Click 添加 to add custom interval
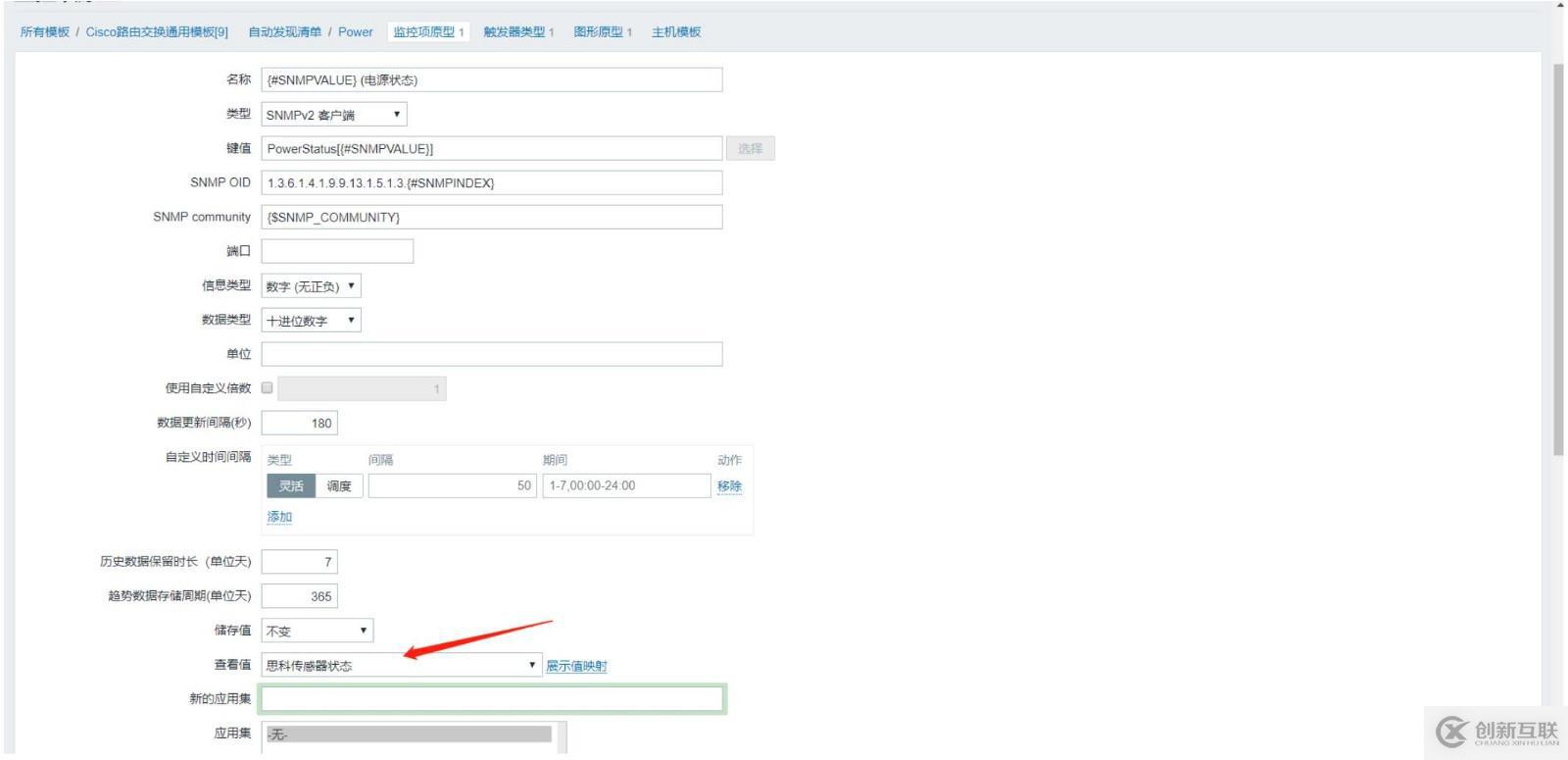This screenshot has width=1568, height=760. click(279, 517)
